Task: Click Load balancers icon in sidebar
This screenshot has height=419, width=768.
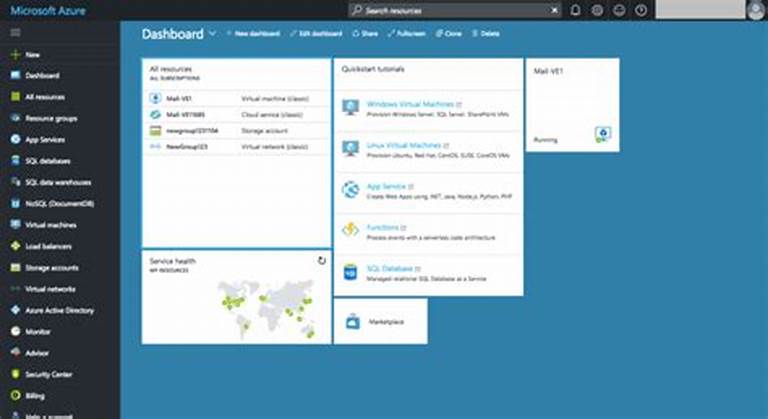Action: tap(15, 246)
